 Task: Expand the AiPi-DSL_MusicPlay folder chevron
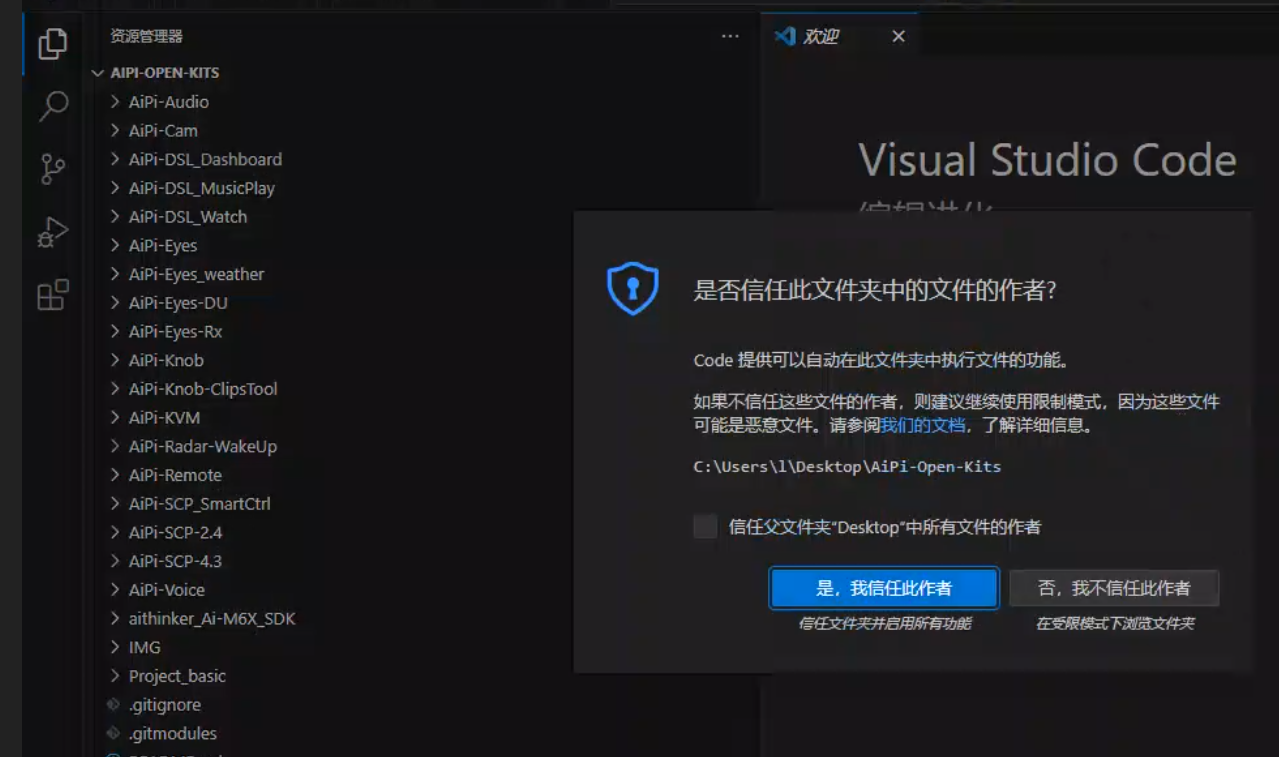[x=115, y=188]
